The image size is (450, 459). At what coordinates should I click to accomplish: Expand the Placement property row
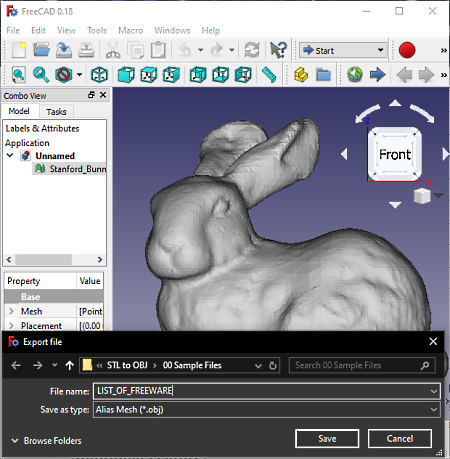click(x=11, y=326)
